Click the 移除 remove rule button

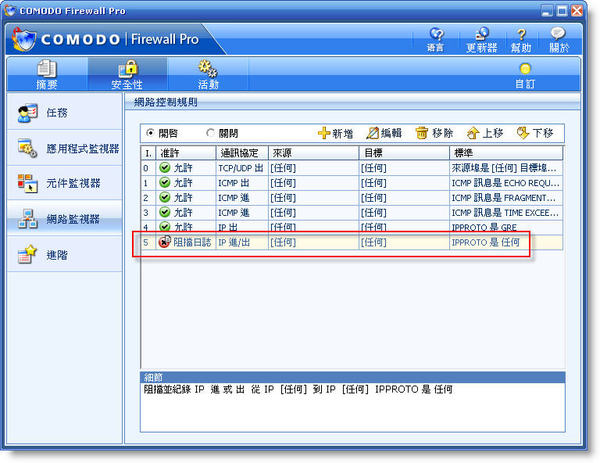click(x=434, y=133)
